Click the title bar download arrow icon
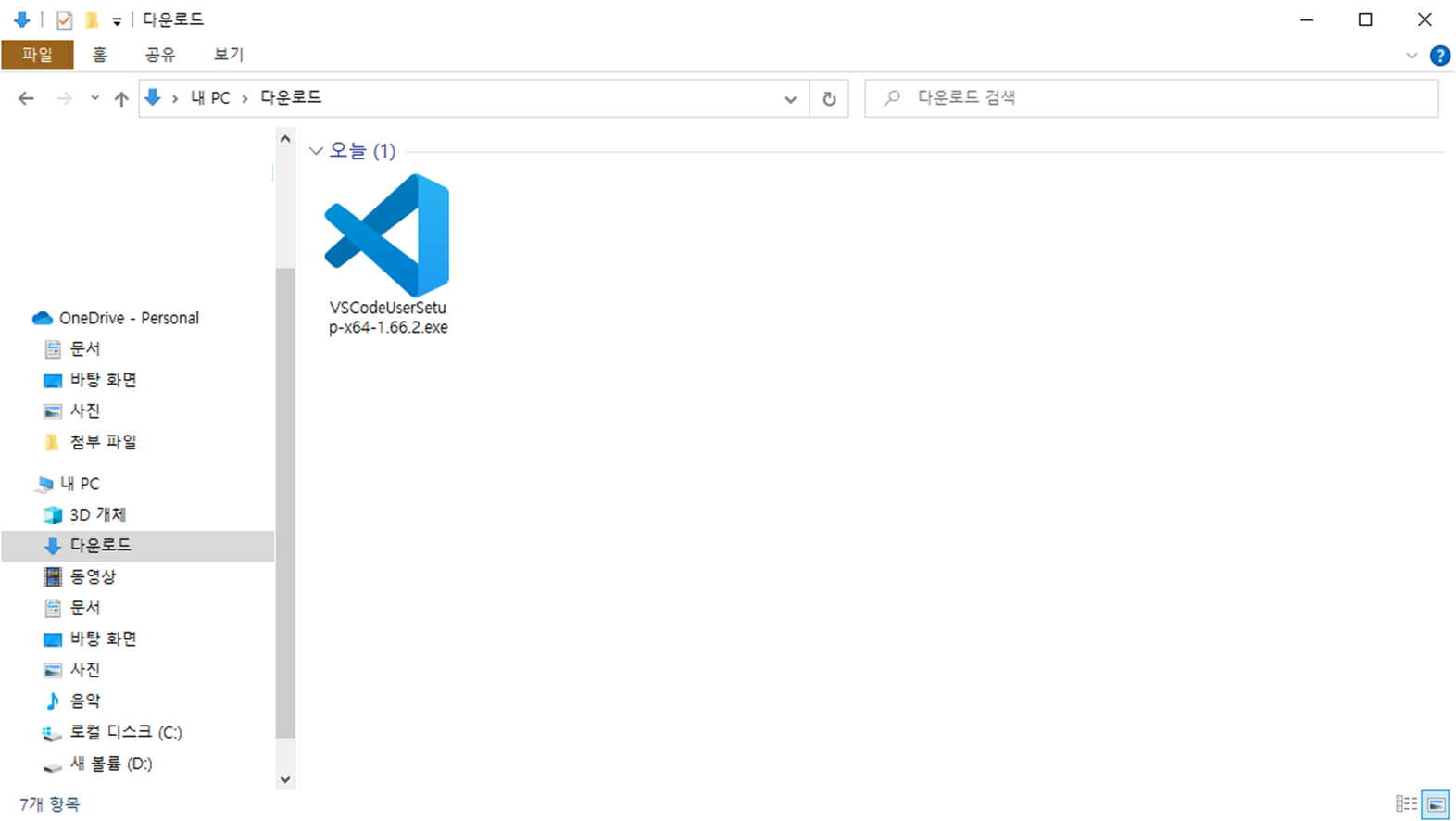Viewport: 1456px width, 821px height. click(x=22, y=19)
